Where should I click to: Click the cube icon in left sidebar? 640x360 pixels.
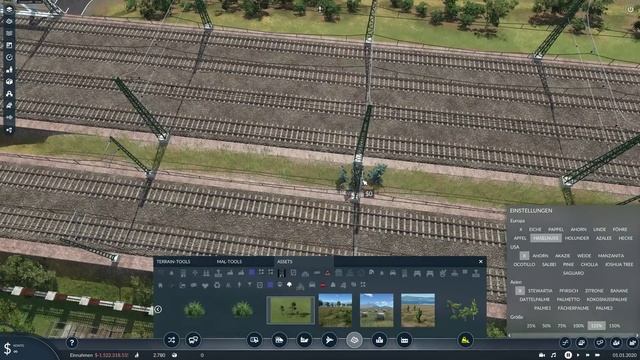point(9,82)
